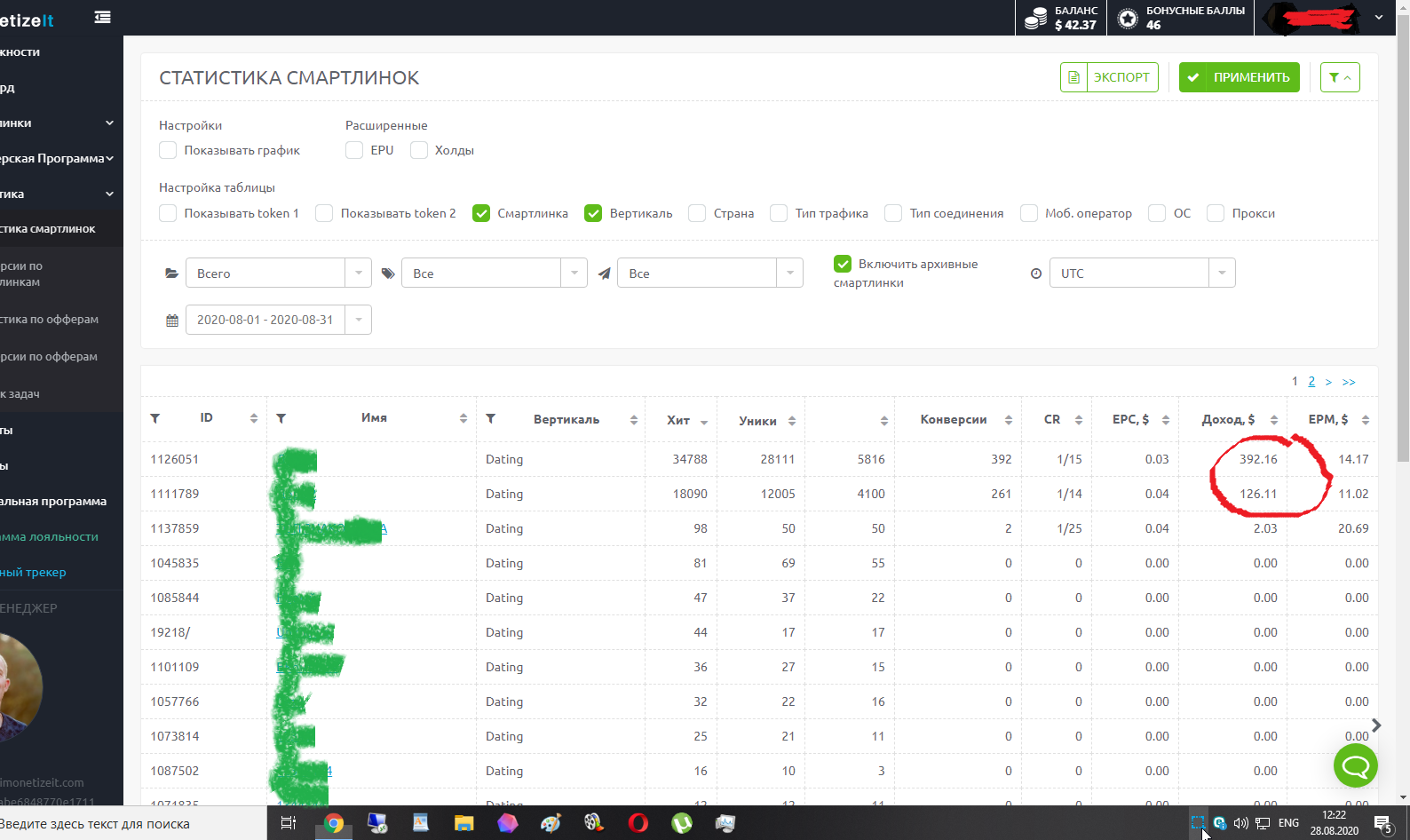
Task: Enable the Холды checkbox
Action: tap(419, 150)
